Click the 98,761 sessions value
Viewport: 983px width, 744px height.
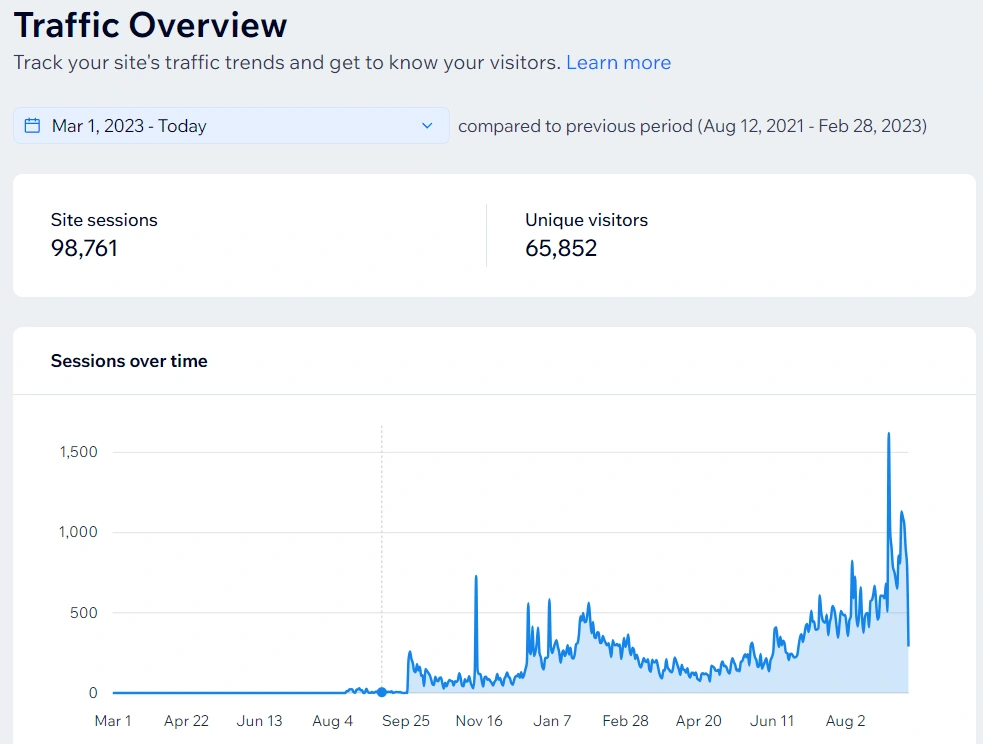tap(84, 248)
